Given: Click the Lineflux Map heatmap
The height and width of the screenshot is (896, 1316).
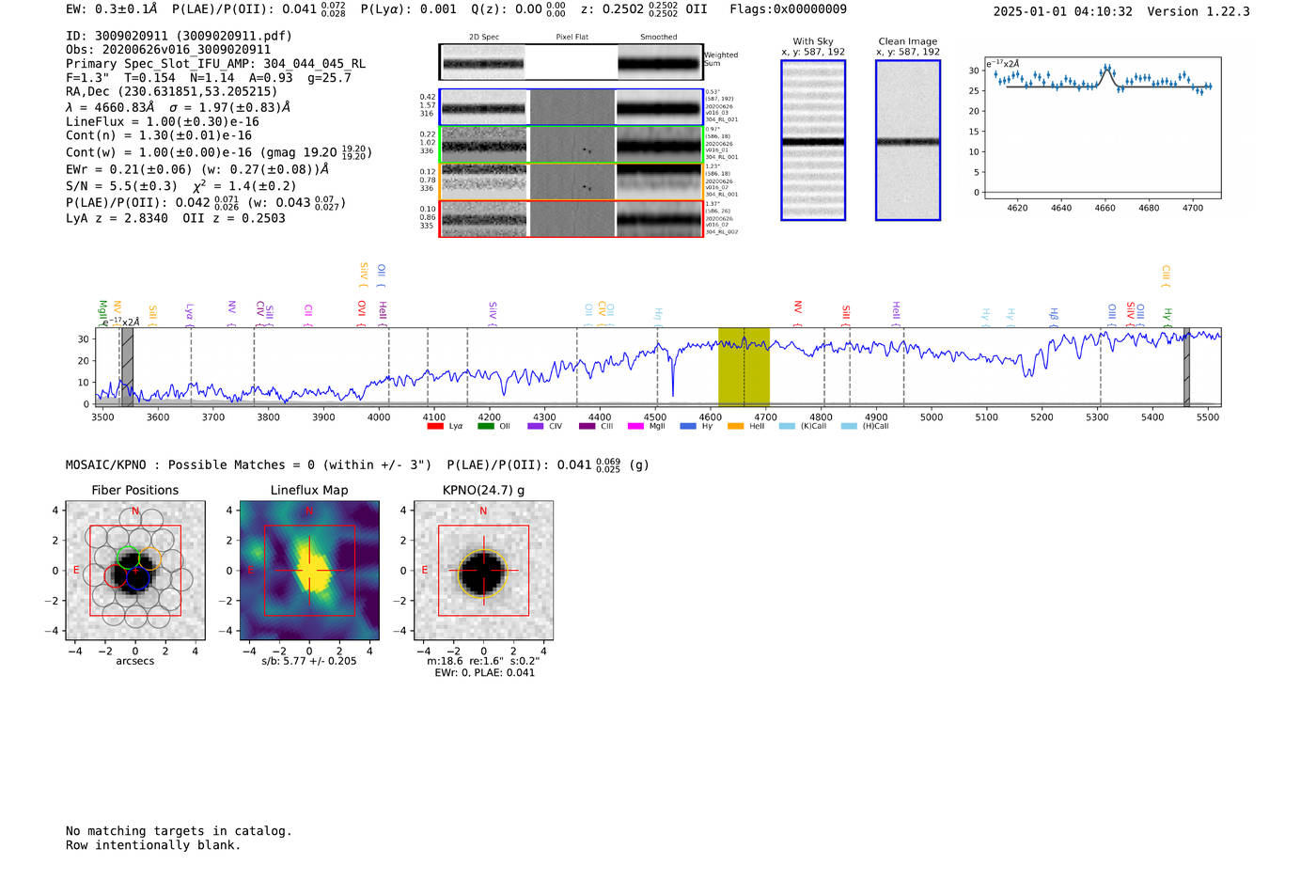Looking at the screenshot, I should [x=309, y=571].
